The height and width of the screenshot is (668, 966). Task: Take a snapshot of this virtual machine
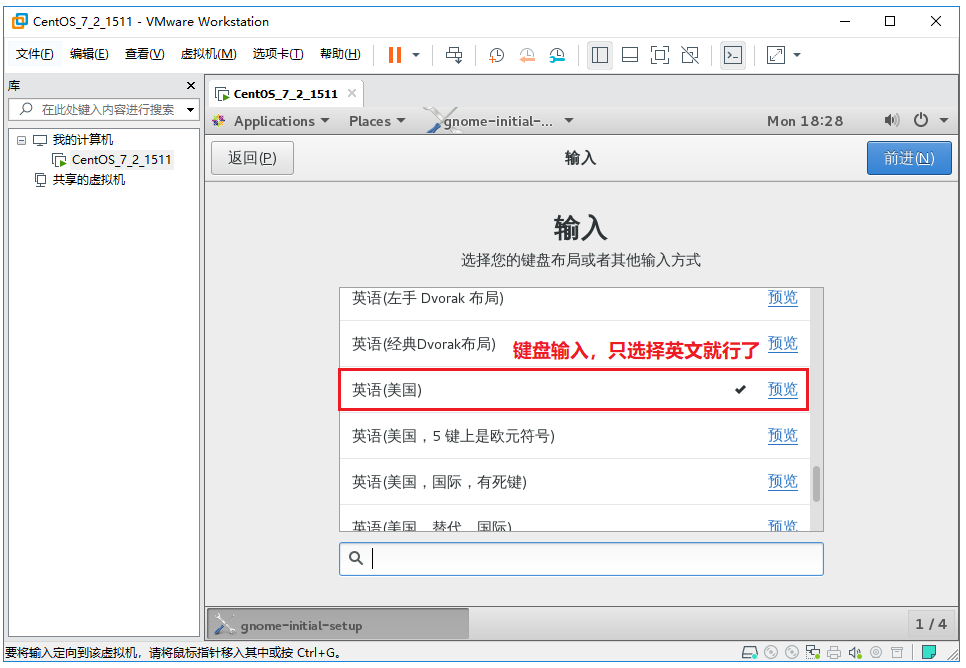pyautogui.click(x=496, y=55)
